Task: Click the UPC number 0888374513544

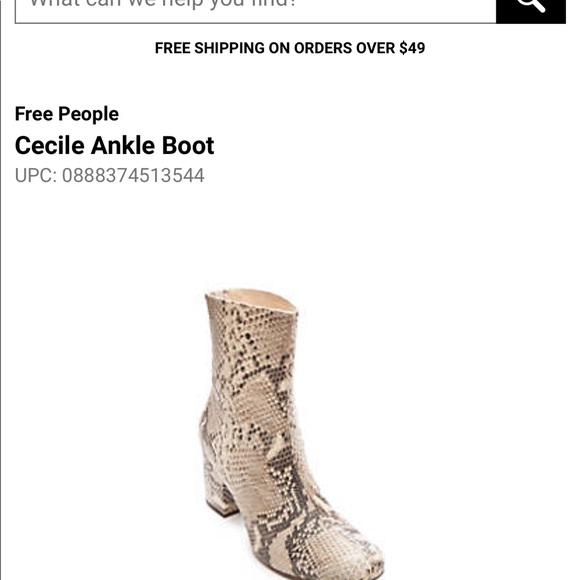Action: [x=133, y=175]
